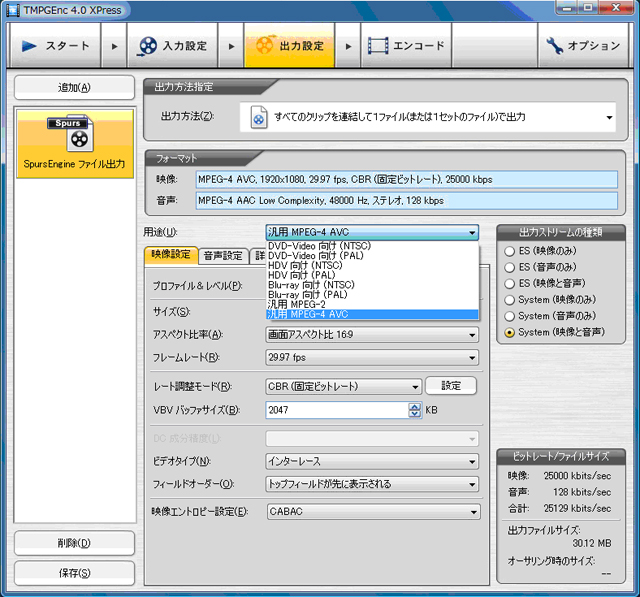The height and width of the screenshot is (597, 640).
Task: Click the orange Output Settings reel icon
Action: [264, 45]
